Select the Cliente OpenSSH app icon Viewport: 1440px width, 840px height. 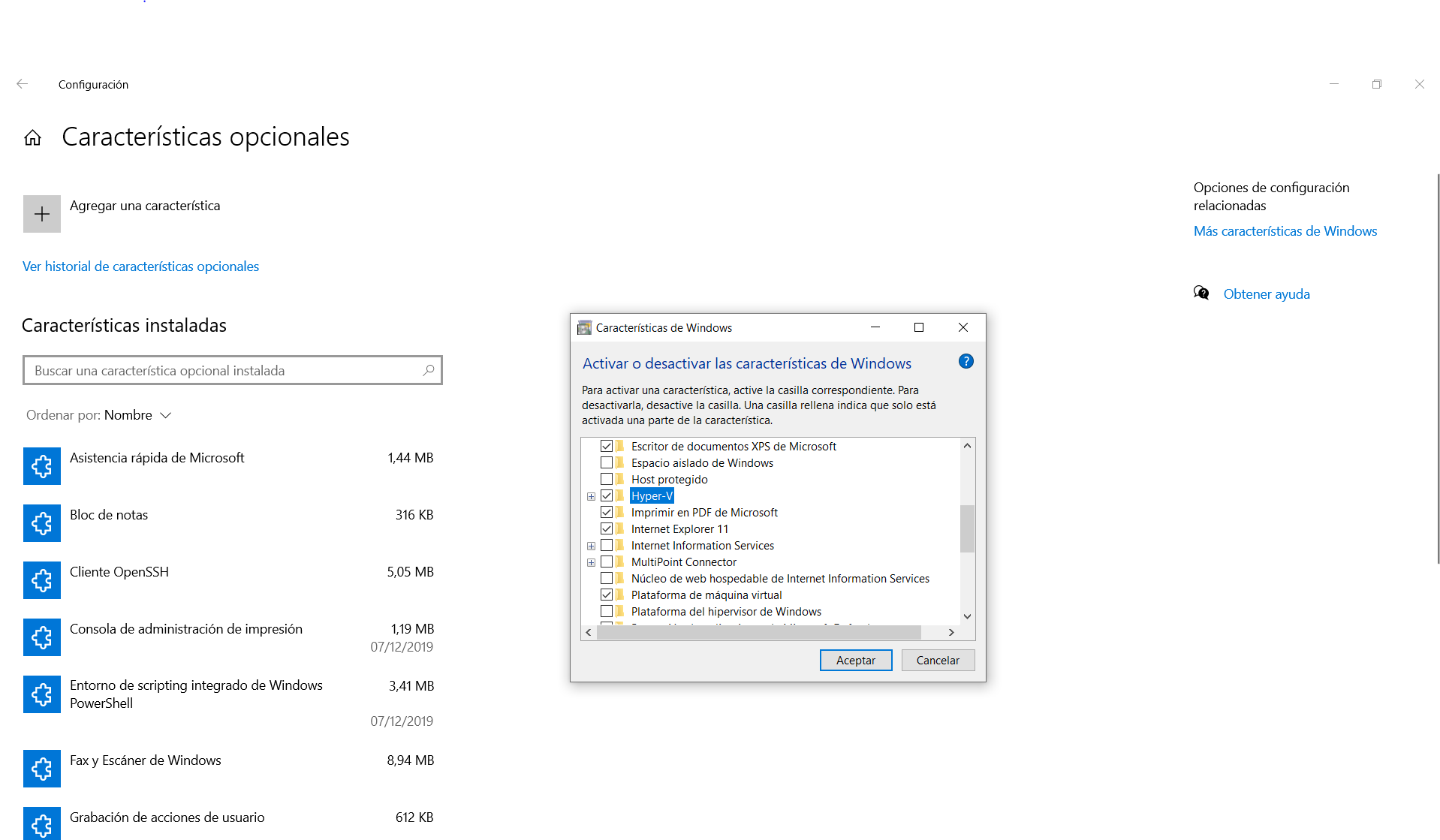41,580
